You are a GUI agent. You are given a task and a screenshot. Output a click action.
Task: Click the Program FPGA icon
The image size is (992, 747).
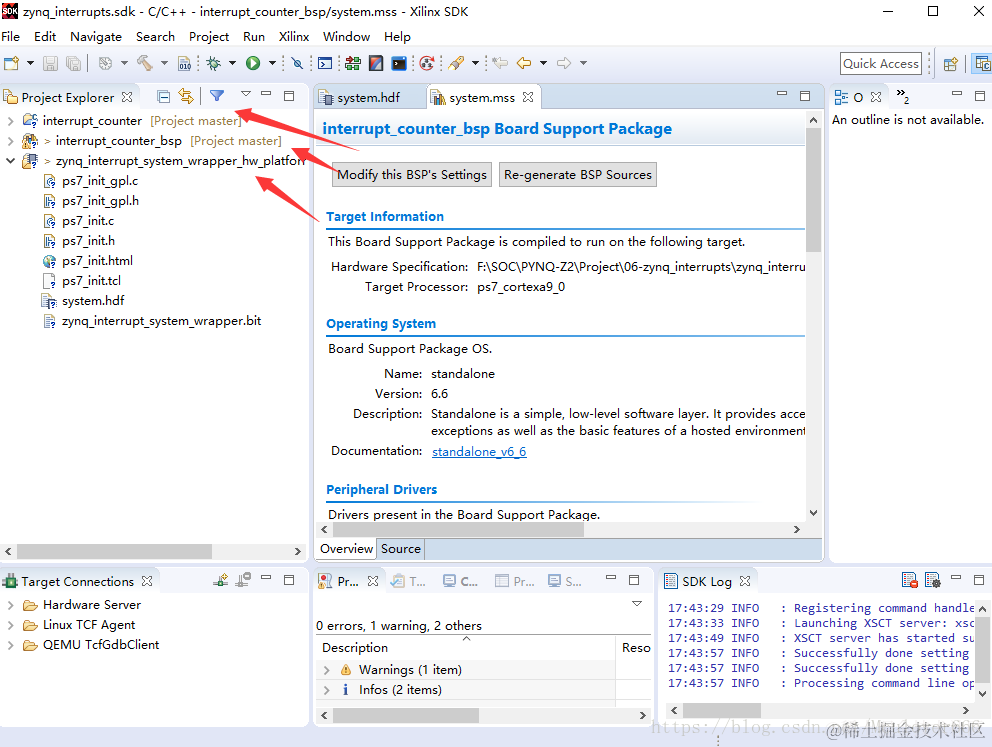(x=353, y=63)
